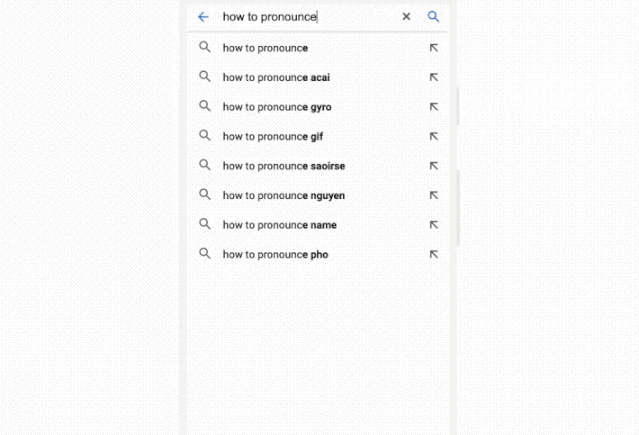Image resolution: width=639 pixels, height=435 pixels.
Task: Select suggestion "how to pronounce gyro"
Action: (277, 107)
